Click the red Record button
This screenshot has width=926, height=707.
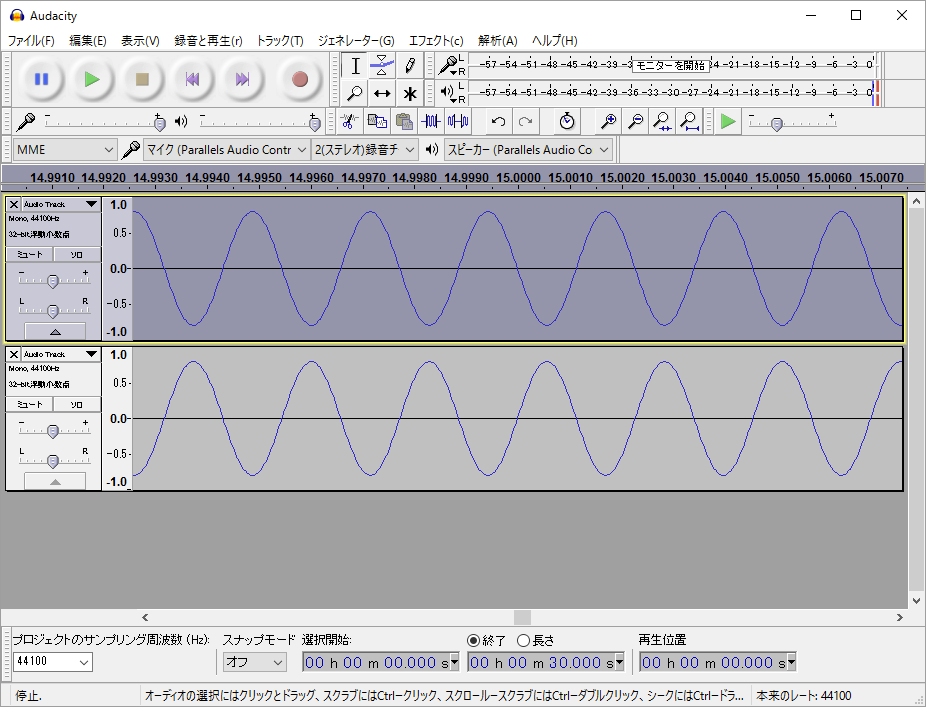[299, 79]
